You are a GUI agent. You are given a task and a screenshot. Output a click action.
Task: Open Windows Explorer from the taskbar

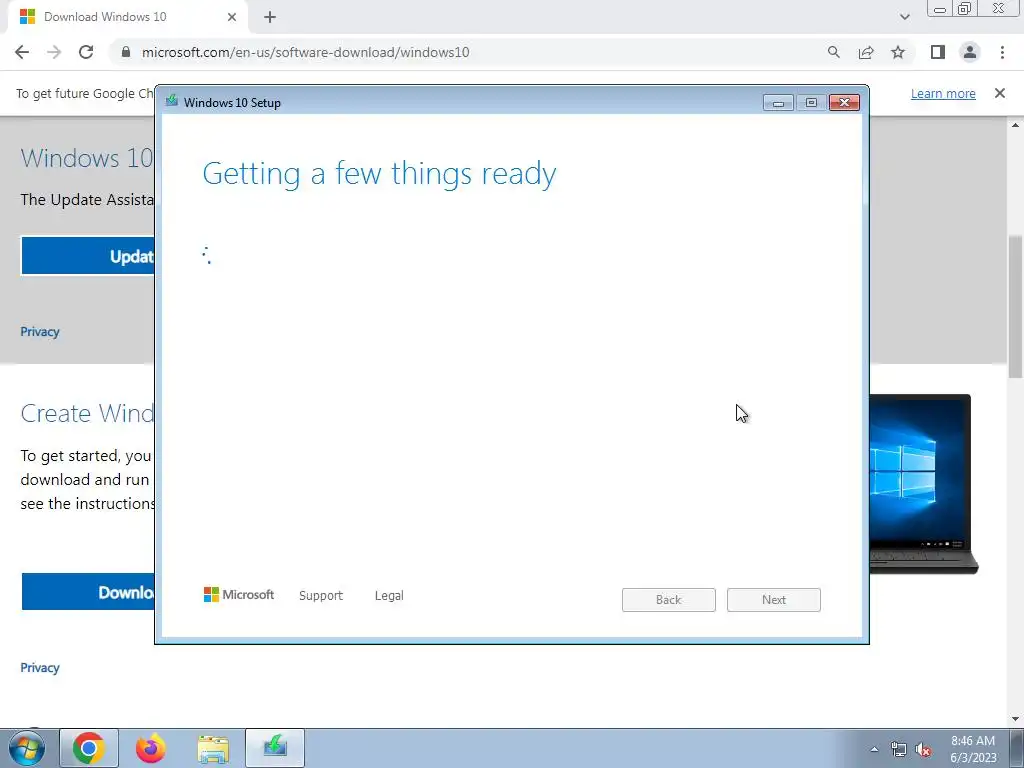213,749
